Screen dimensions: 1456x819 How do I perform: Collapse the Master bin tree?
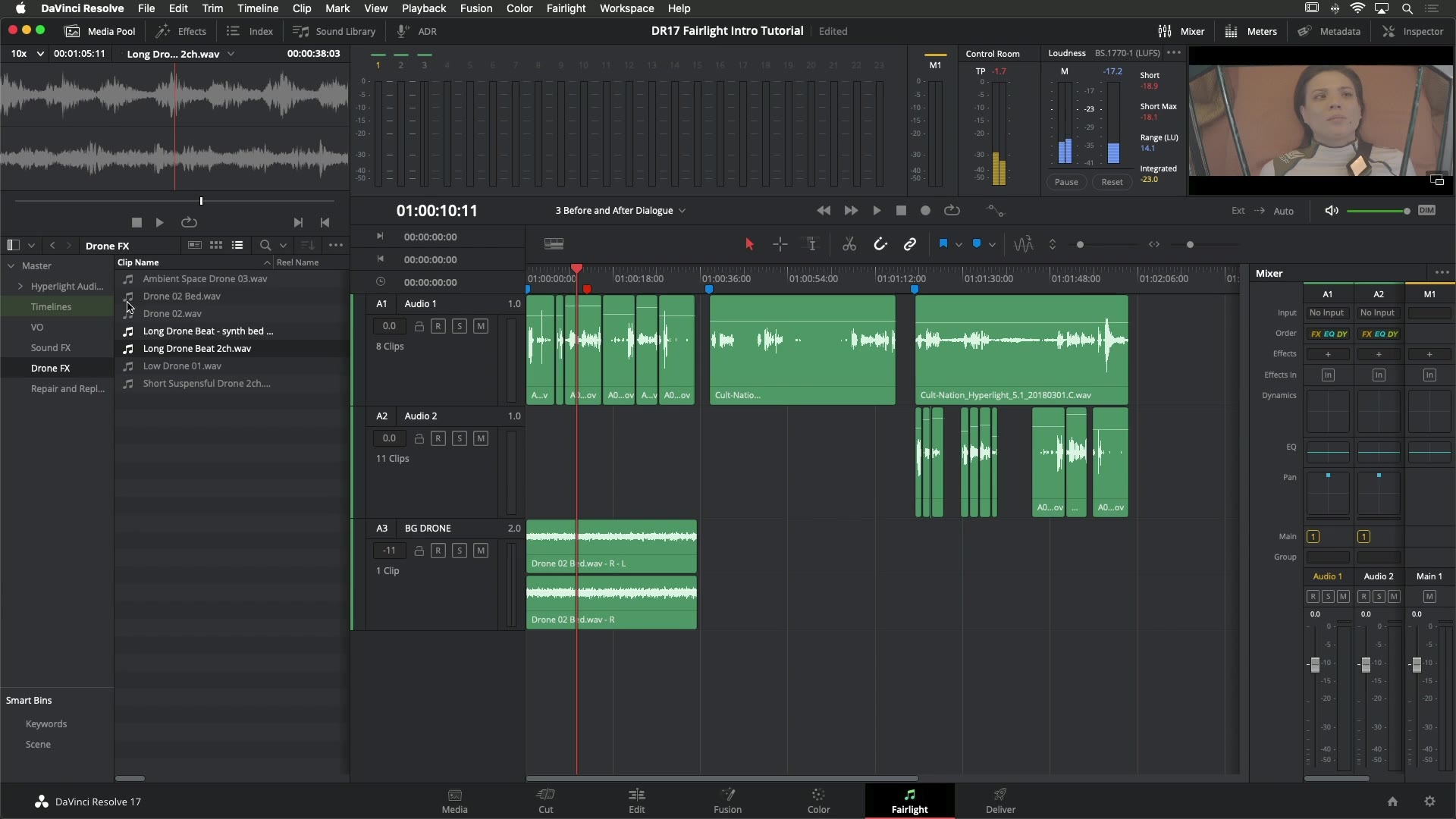(11, 266)
